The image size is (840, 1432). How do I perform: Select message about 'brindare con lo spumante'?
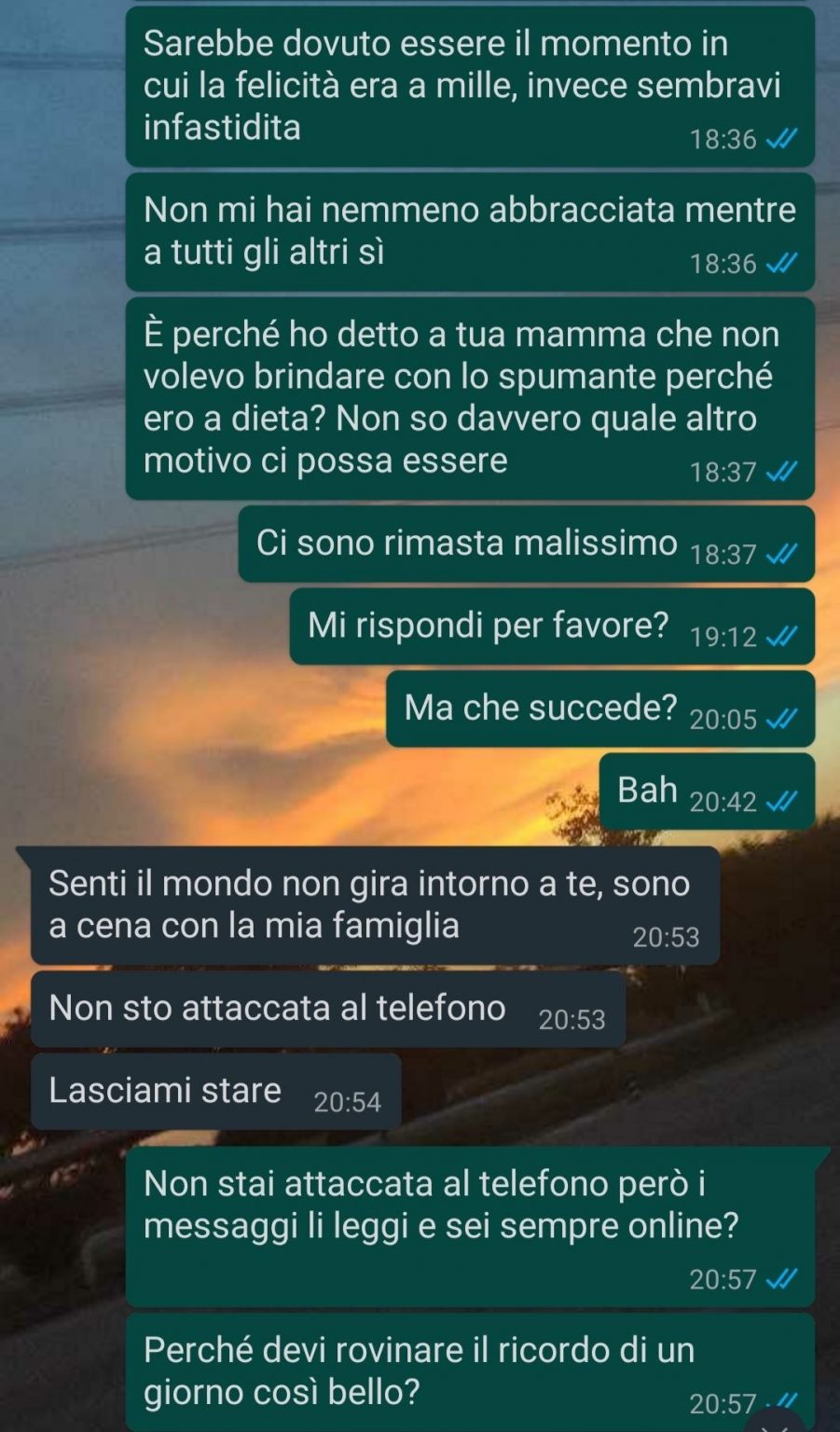(470, 399)
